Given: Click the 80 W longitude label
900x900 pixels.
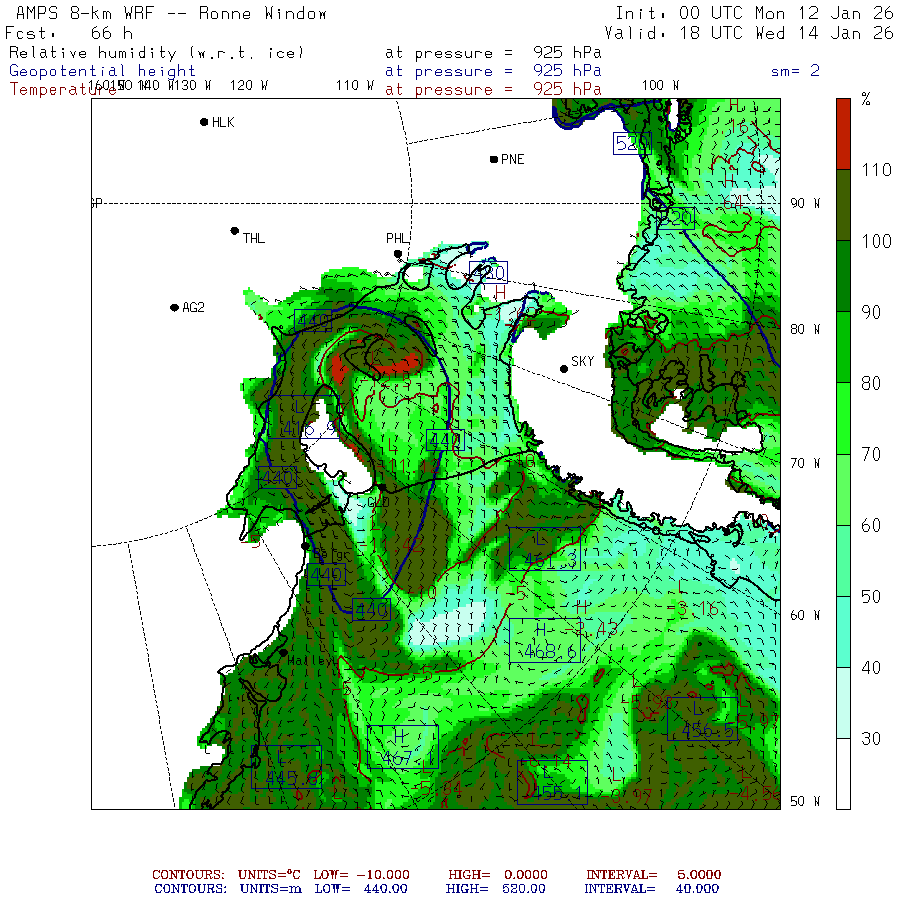Looking at the screenshot, I should click(x=805, y=329).
